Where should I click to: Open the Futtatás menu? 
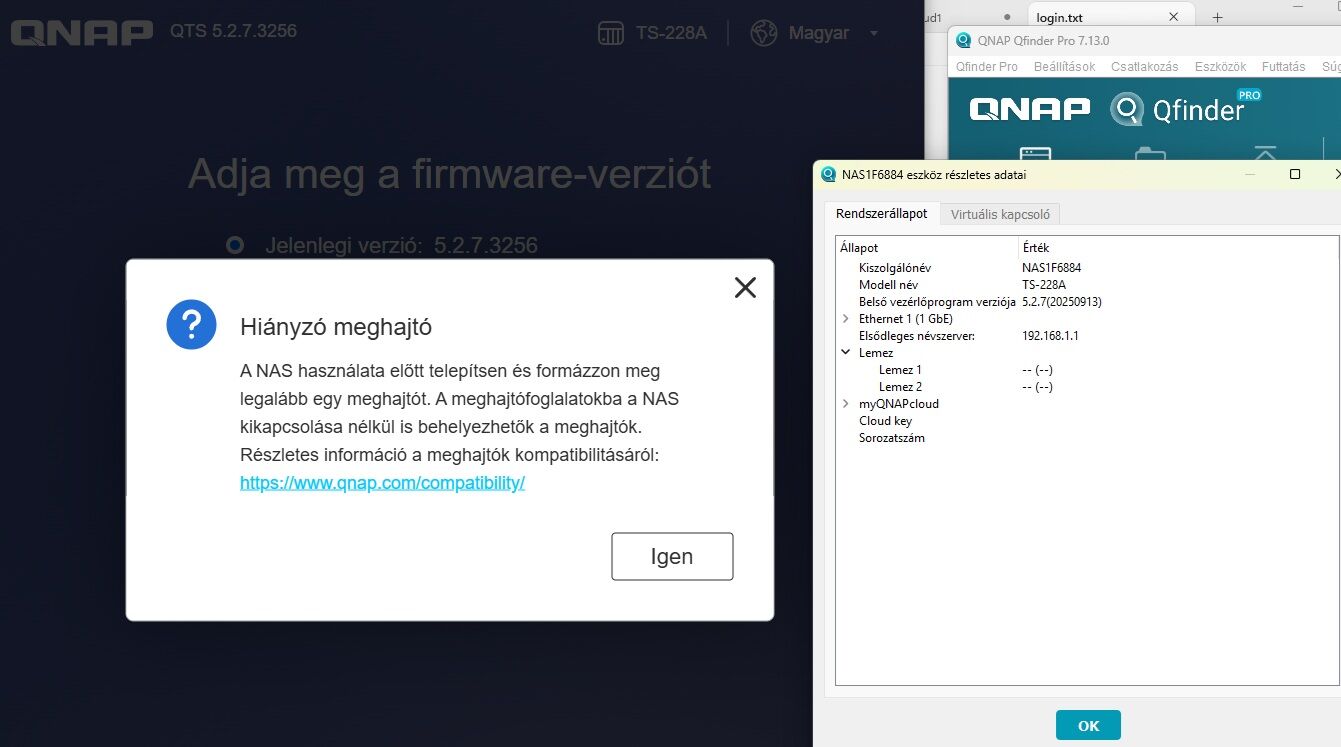point(1283,66)
